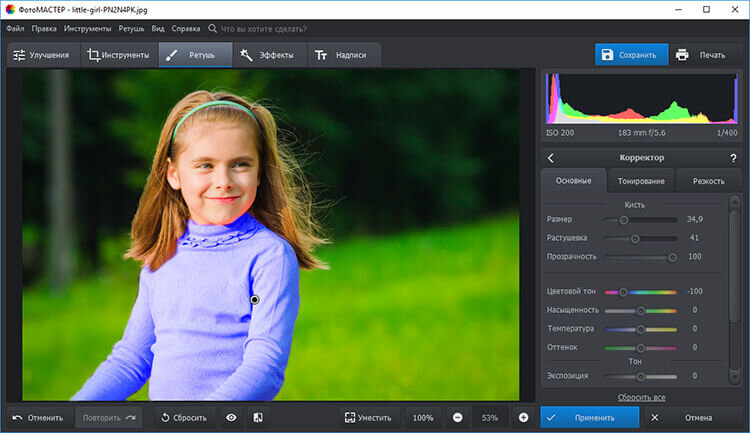Zoom in with the plus button

tap(523, 417)
